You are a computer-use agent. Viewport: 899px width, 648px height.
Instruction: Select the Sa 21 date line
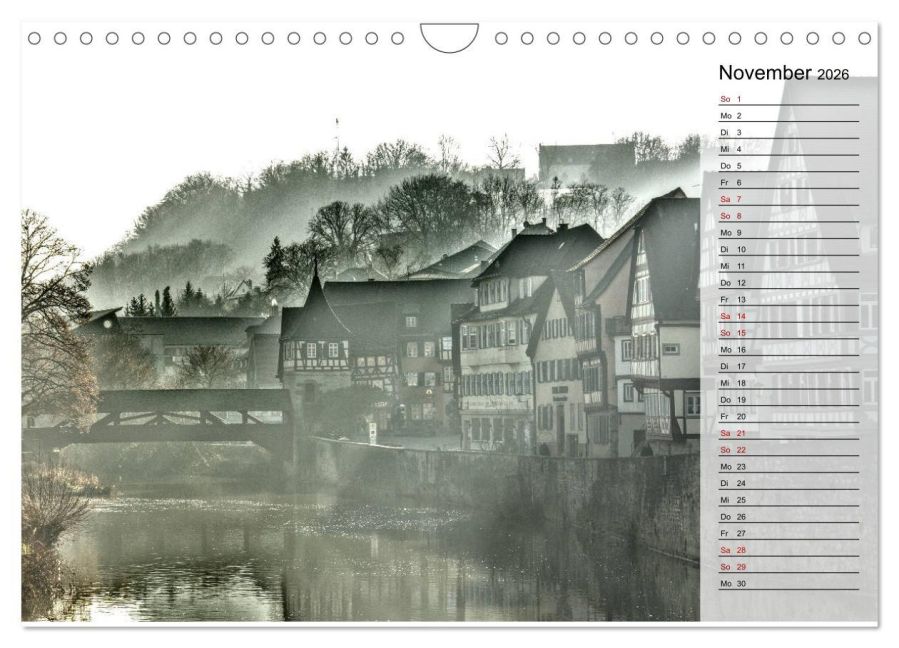point(789,434)
